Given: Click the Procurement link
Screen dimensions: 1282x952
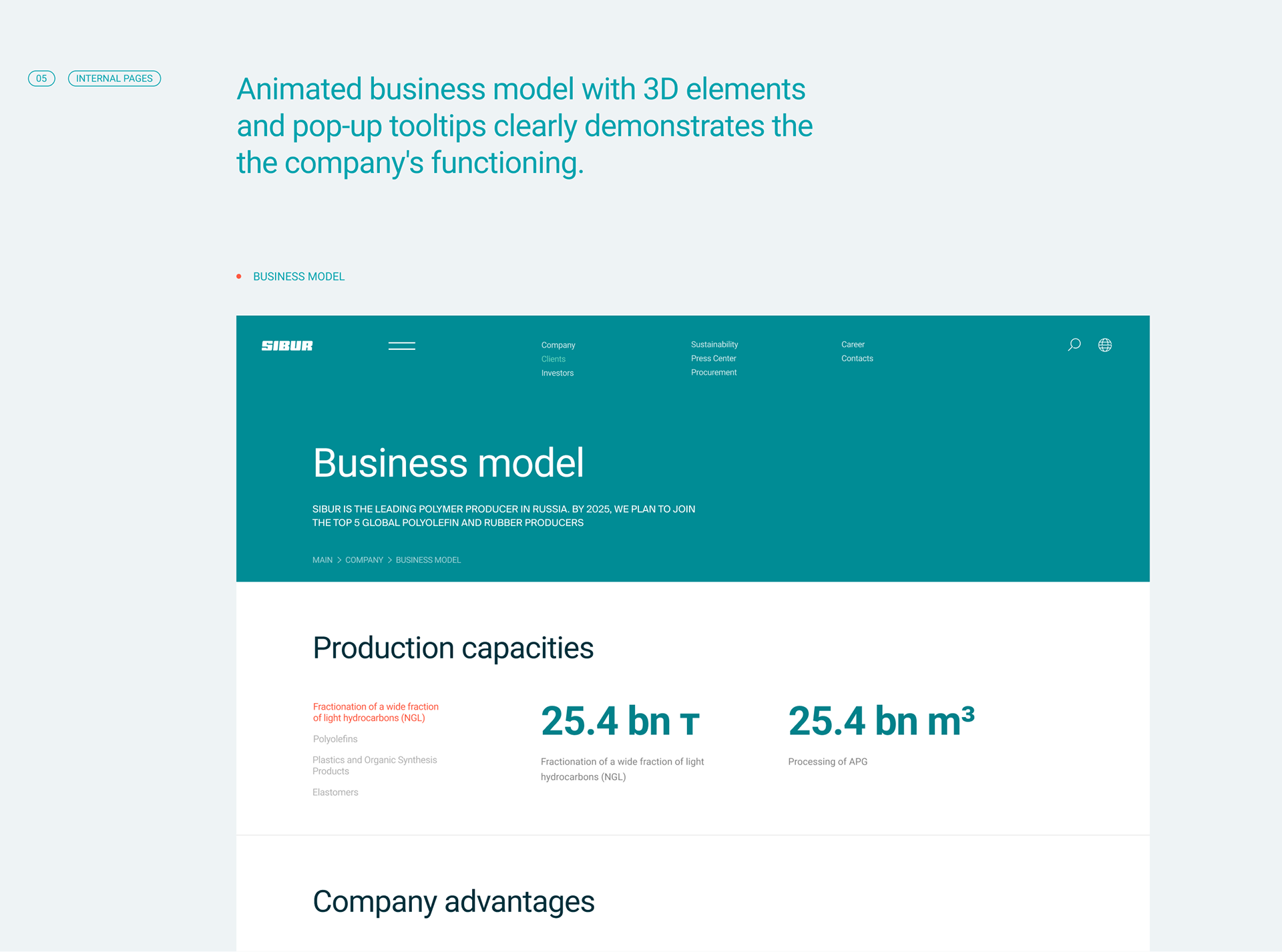Looking at the screenshot, I should click(713, 373).
